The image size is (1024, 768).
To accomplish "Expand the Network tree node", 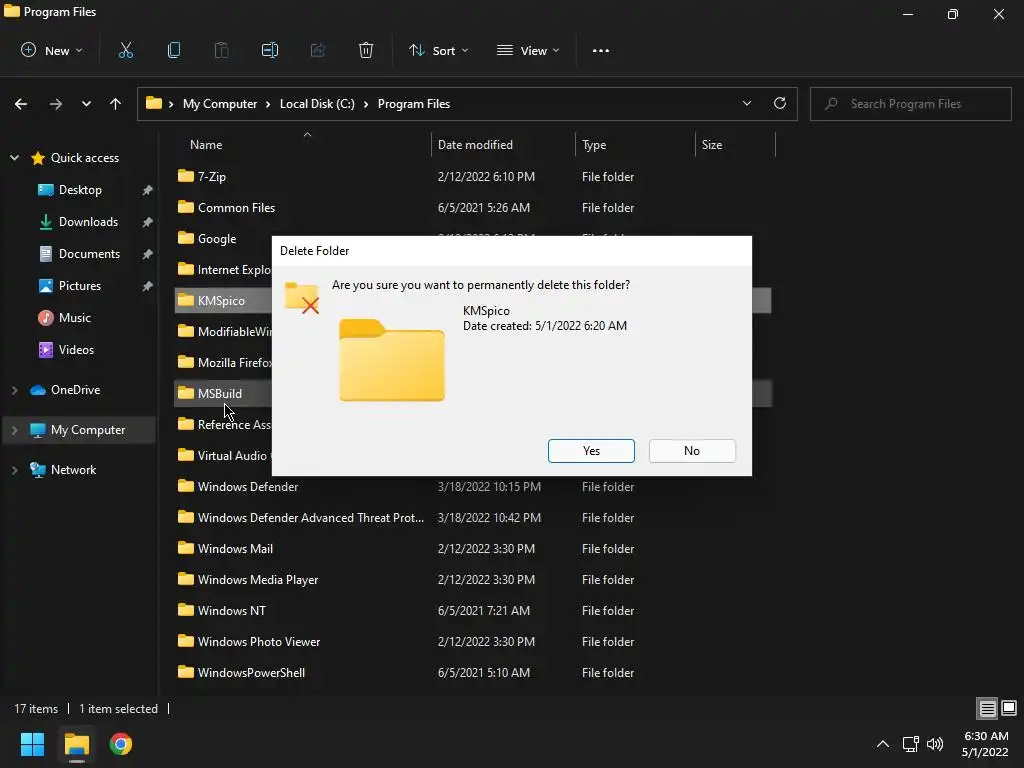I will (14, 470).
